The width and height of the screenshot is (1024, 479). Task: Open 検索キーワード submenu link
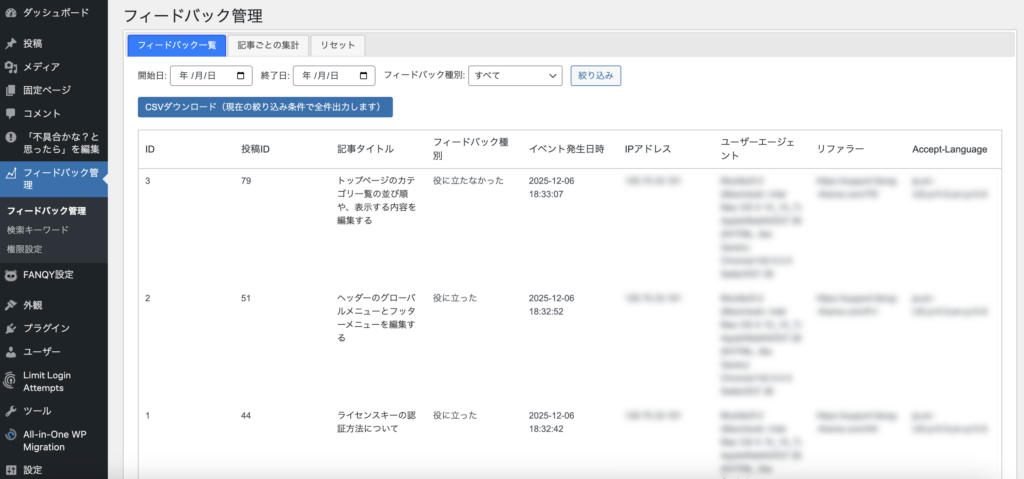[x=38, y=230]
